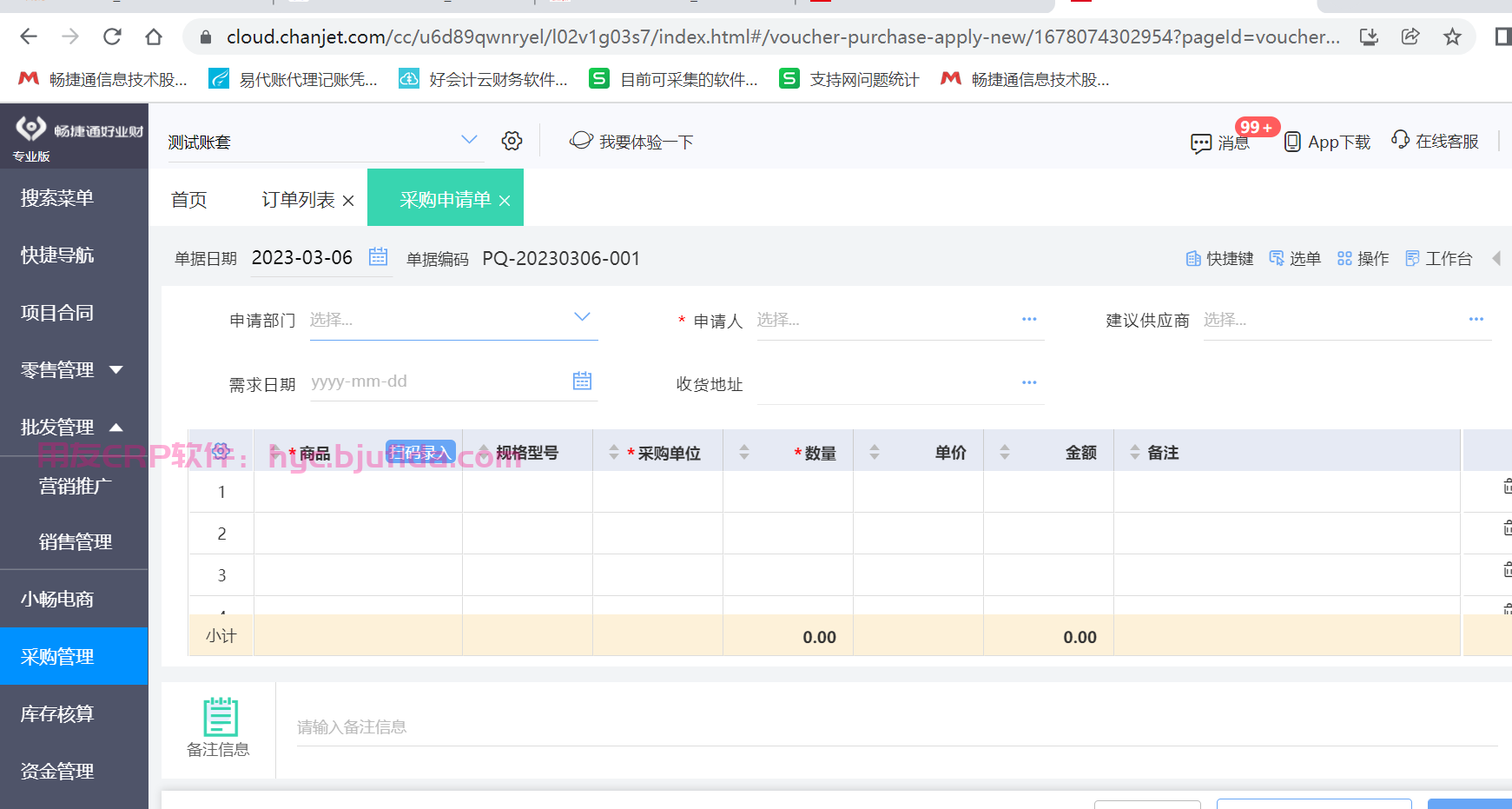The width and height of the screenshot is (1512, 809).
Task: Open the 申请部门 dropdown
Action: click(582, 317)
